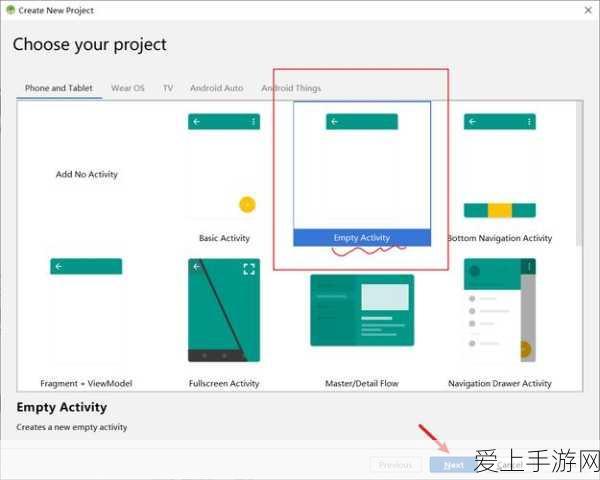Choose the Fragment + ViewModel thumbnail

[86, 310]
